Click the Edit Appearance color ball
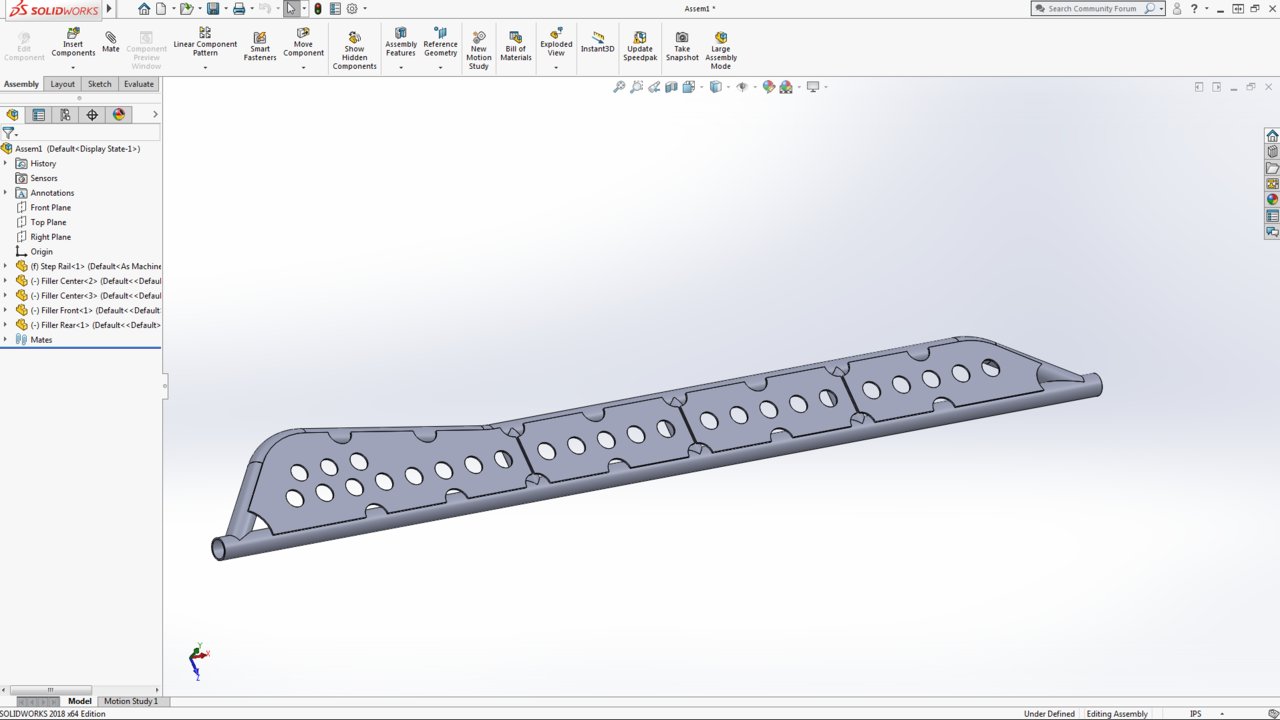 click(x=768, y=87)
